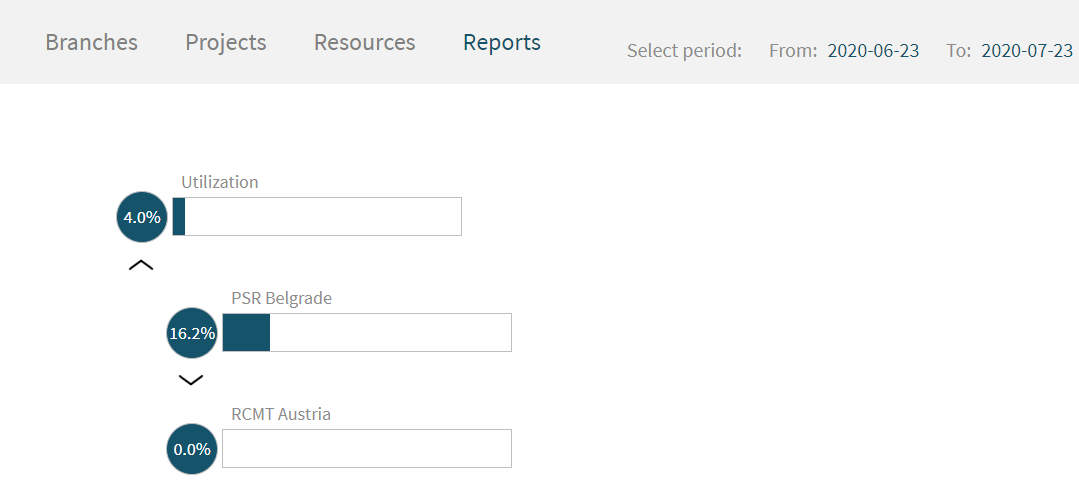Click the 16.2% PSR Belgrade circle badge

click(x=192, y=333)
